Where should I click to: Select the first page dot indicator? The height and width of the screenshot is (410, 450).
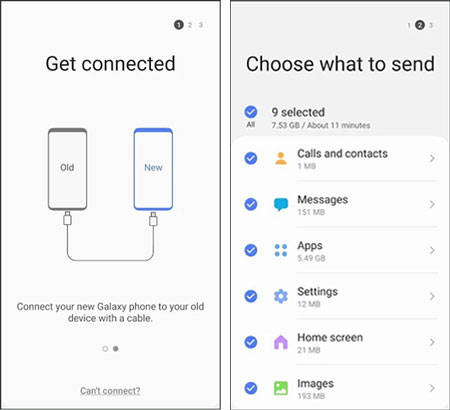point(105,349)
